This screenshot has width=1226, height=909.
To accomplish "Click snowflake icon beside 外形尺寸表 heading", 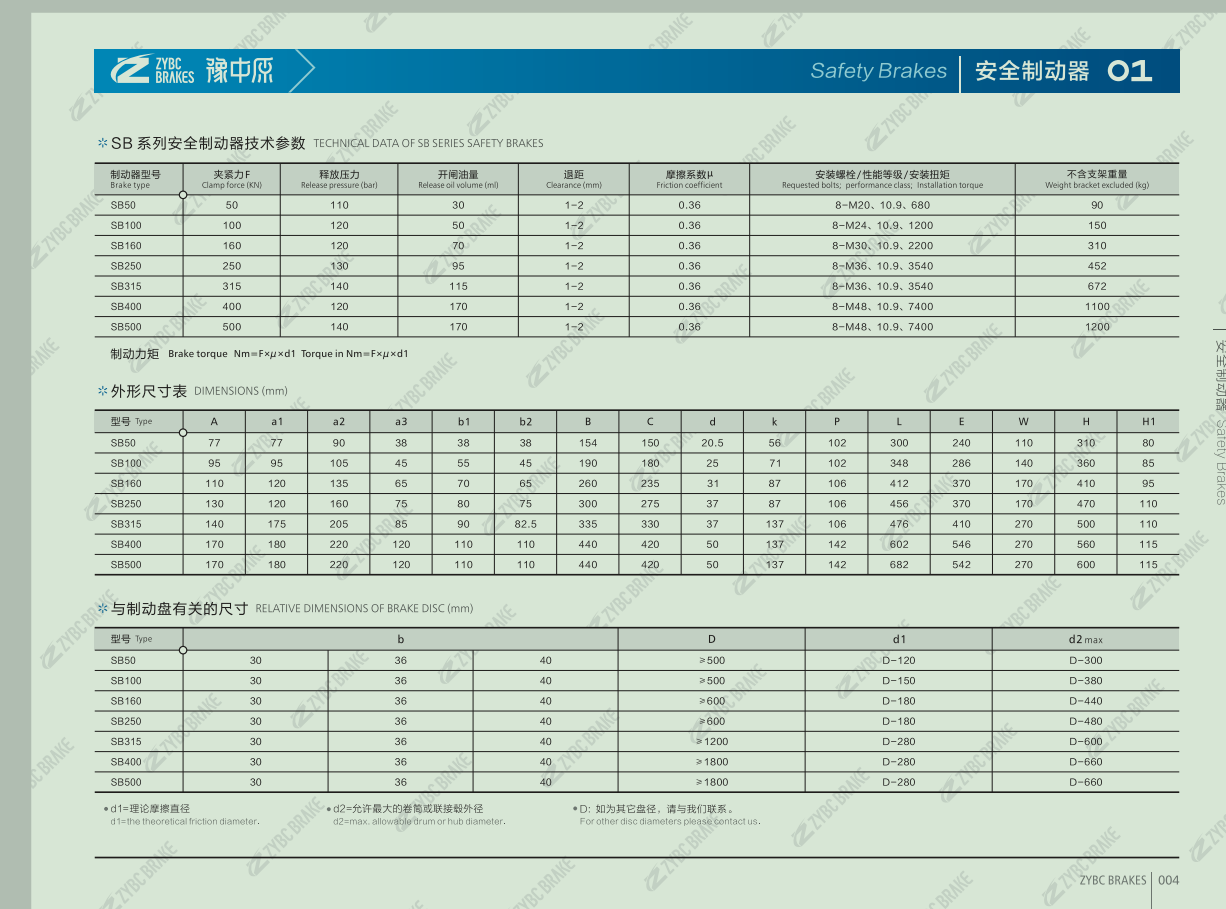I will tap(102, 391).
